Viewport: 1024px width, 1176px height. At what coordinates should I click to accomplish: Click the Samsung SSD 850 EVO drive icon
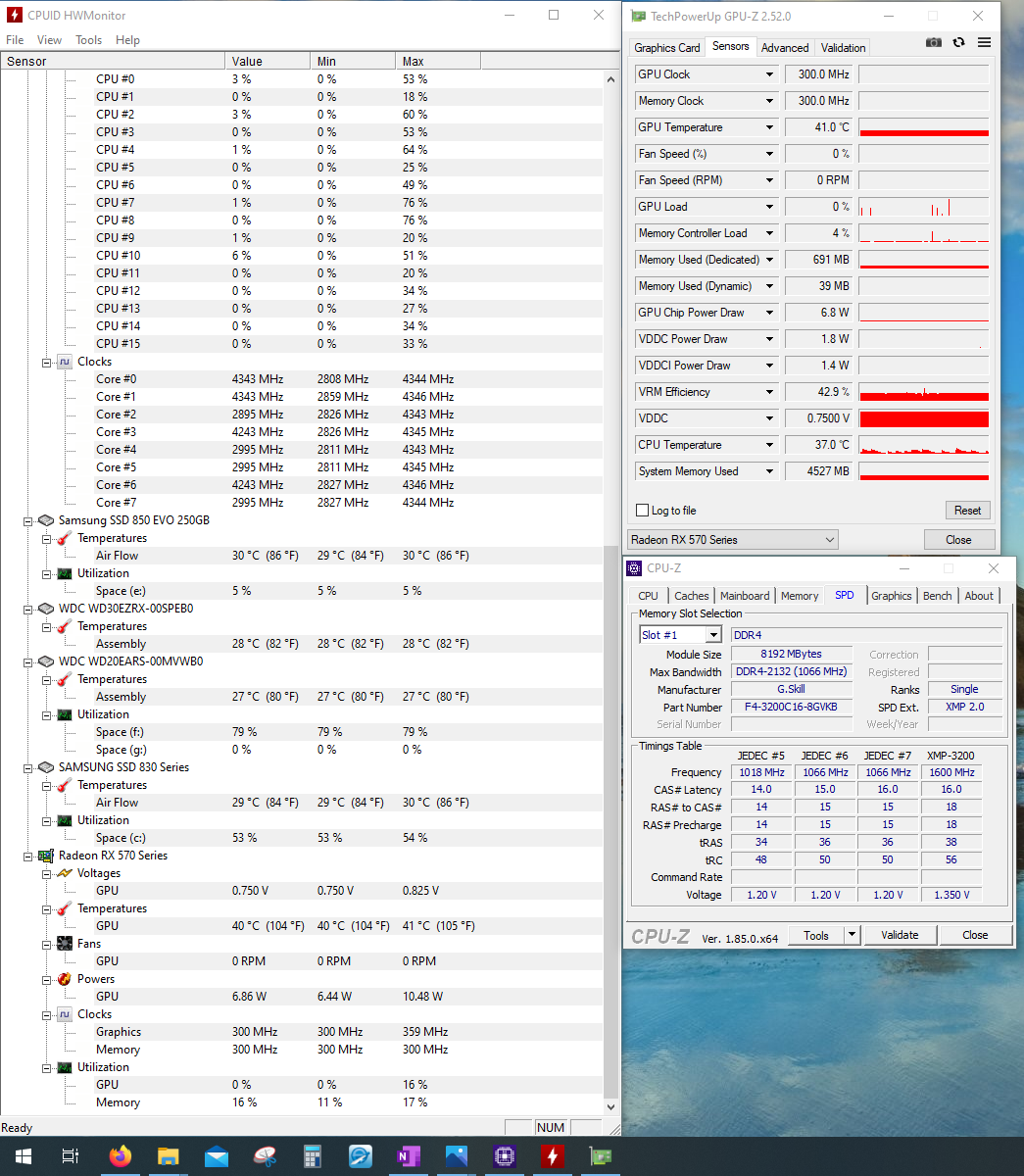[x=45, y=520]
